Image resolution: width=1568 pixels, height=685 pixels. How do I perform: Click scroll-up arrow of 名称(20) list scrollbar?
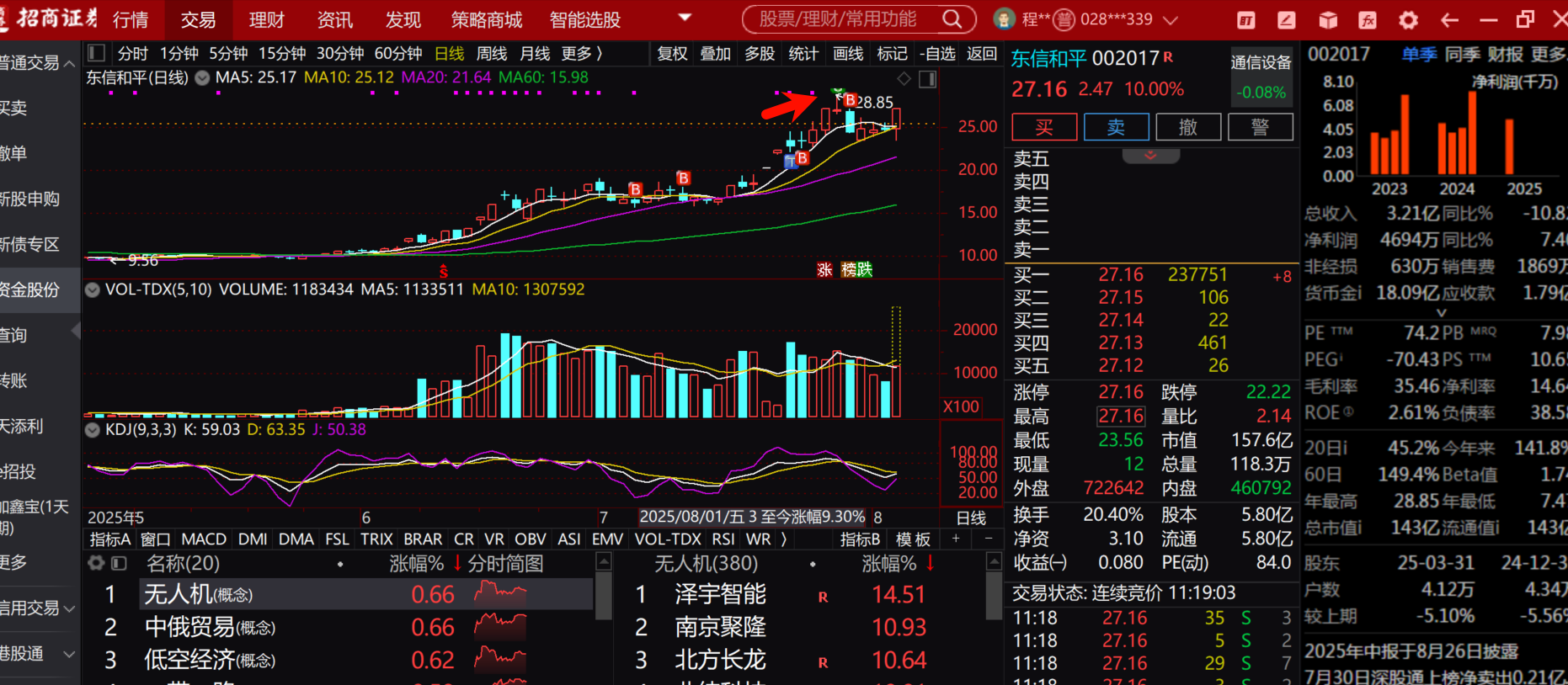603,561
